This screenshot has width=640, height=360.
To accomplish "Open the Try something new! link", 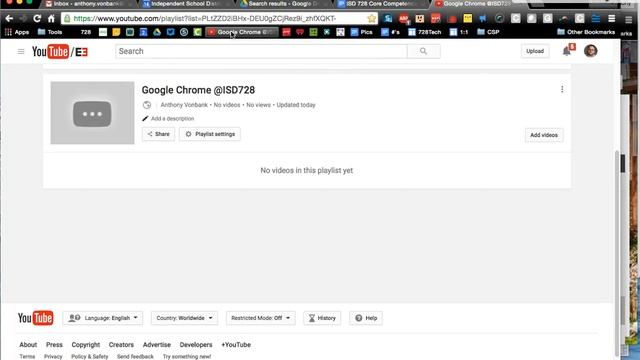I will [187, 357].
